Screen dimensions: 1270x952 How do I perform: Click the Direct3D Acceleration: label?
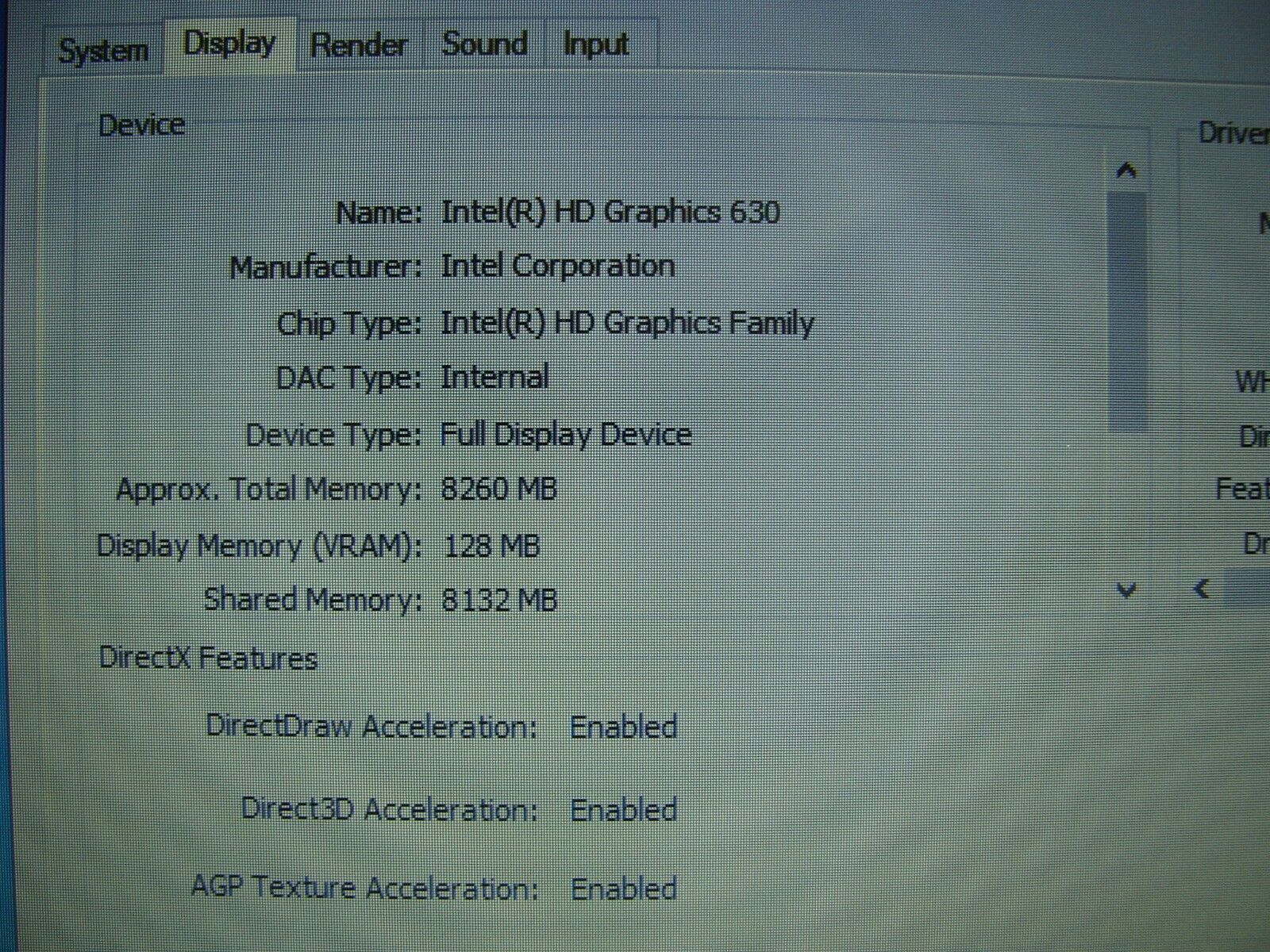point(389,810)
